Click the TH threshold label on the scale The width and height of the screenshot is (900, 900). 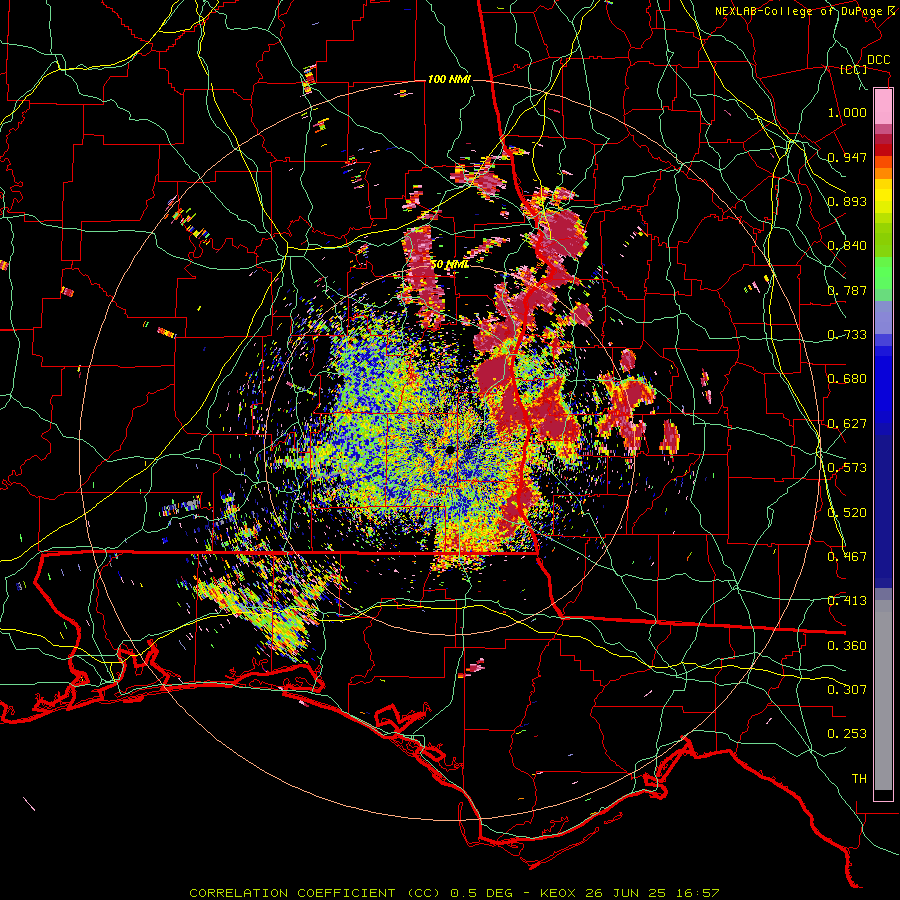859,779
